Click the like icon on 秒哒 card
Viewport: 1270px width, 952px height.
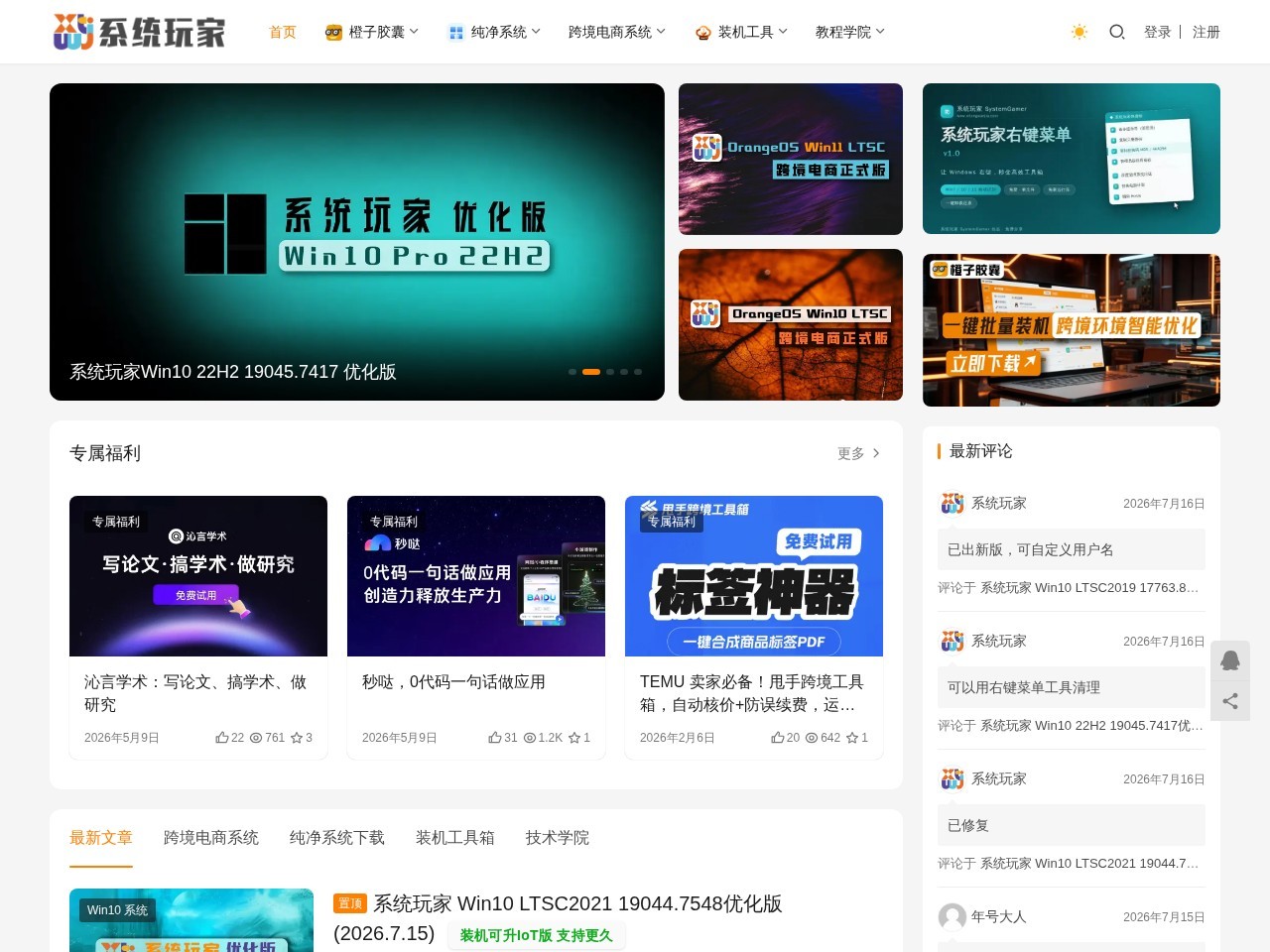point(495,737)
